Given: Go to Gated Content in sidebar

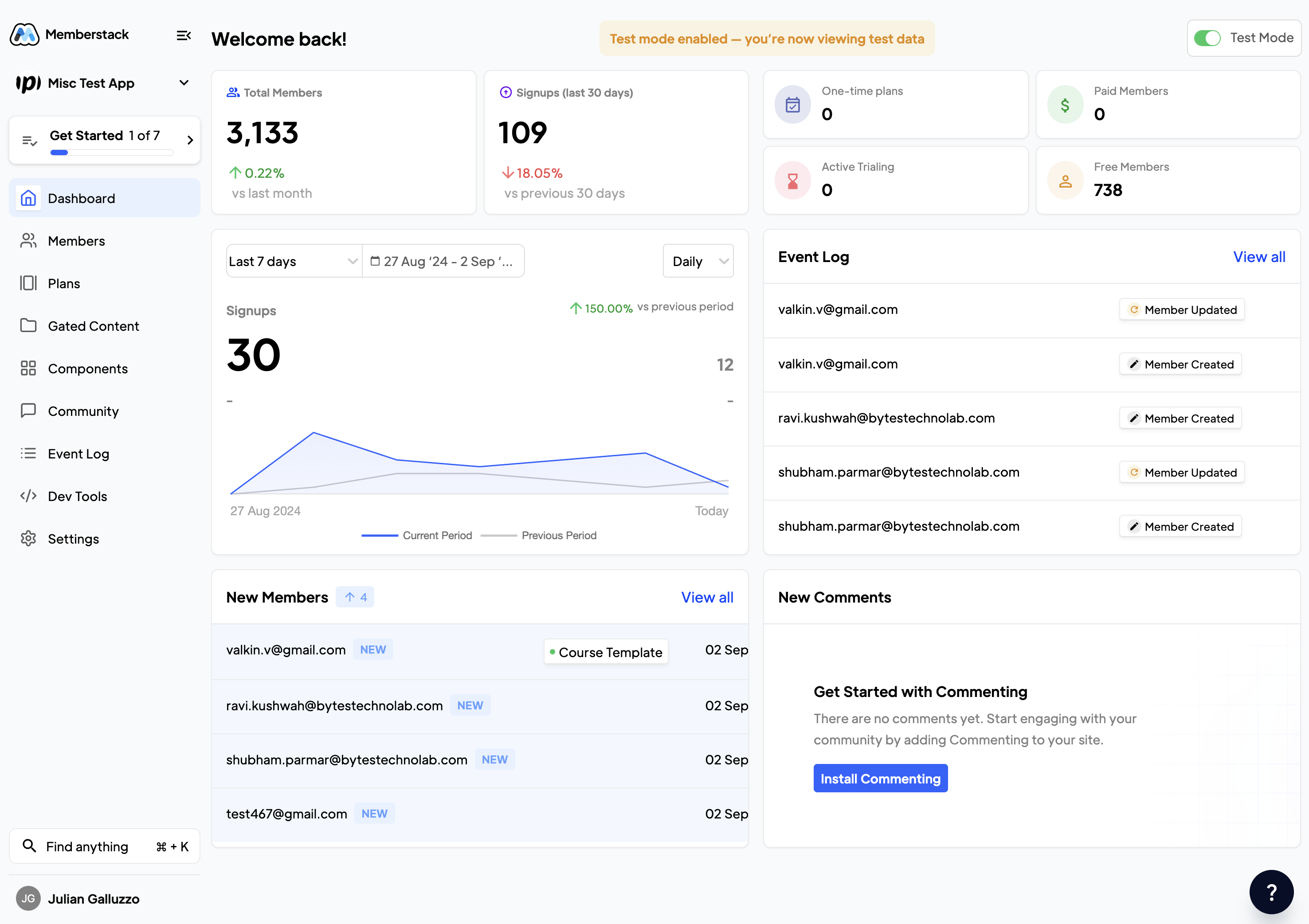Looking at the screenshot, I should point(94,326).
